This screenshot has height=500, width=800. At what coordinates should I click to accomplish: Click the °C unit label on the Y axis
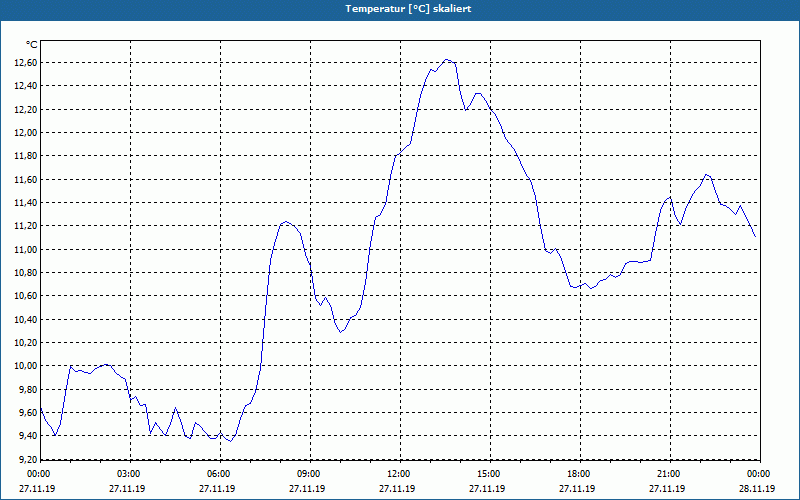coord(32,45)
